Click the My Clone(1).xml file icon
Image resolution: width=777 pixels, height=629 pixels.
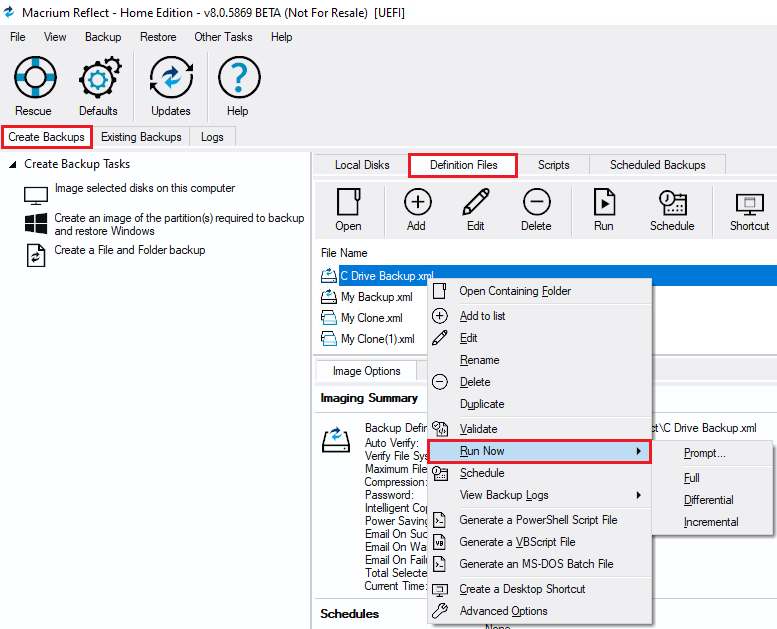(329, 339)
